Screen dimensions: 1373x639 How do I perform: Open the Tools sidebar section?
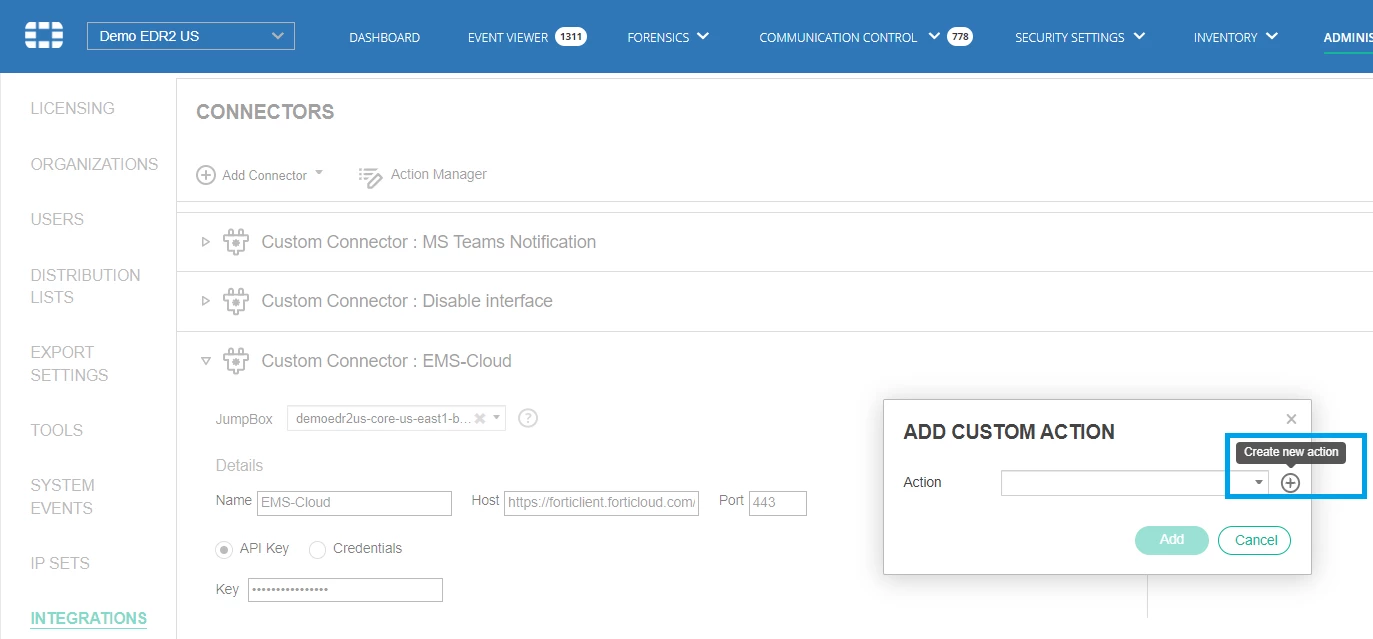[56, 430]
